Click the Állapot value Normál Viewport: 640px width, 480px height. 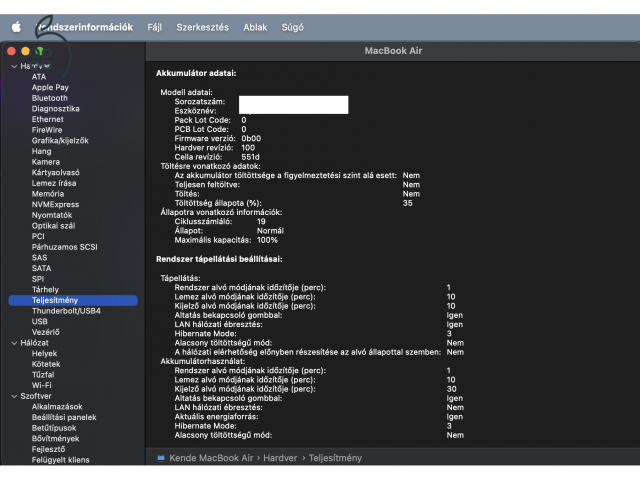270,231
